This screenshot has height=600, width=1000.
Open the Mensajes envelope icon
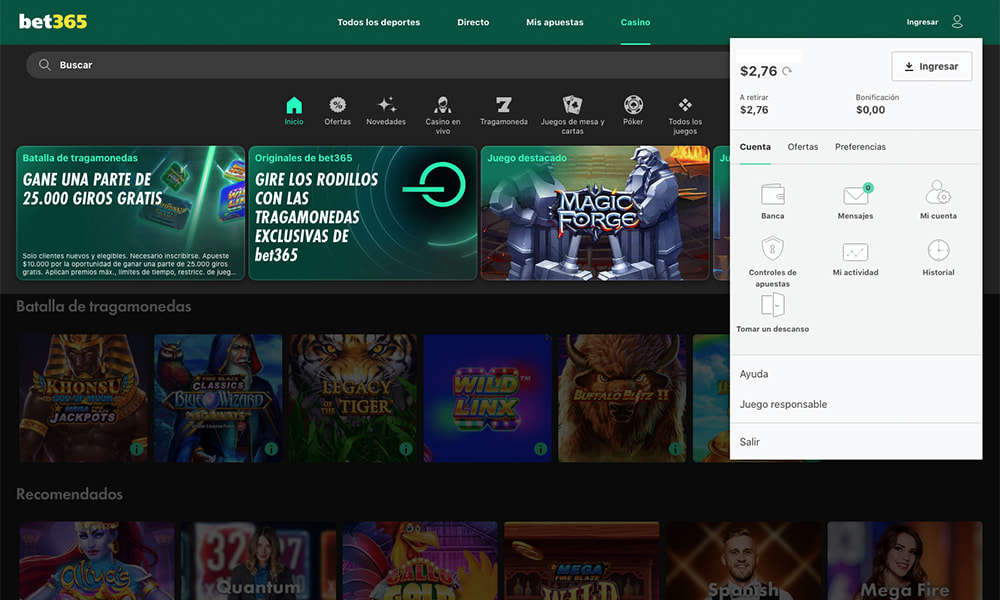[855, 195]
